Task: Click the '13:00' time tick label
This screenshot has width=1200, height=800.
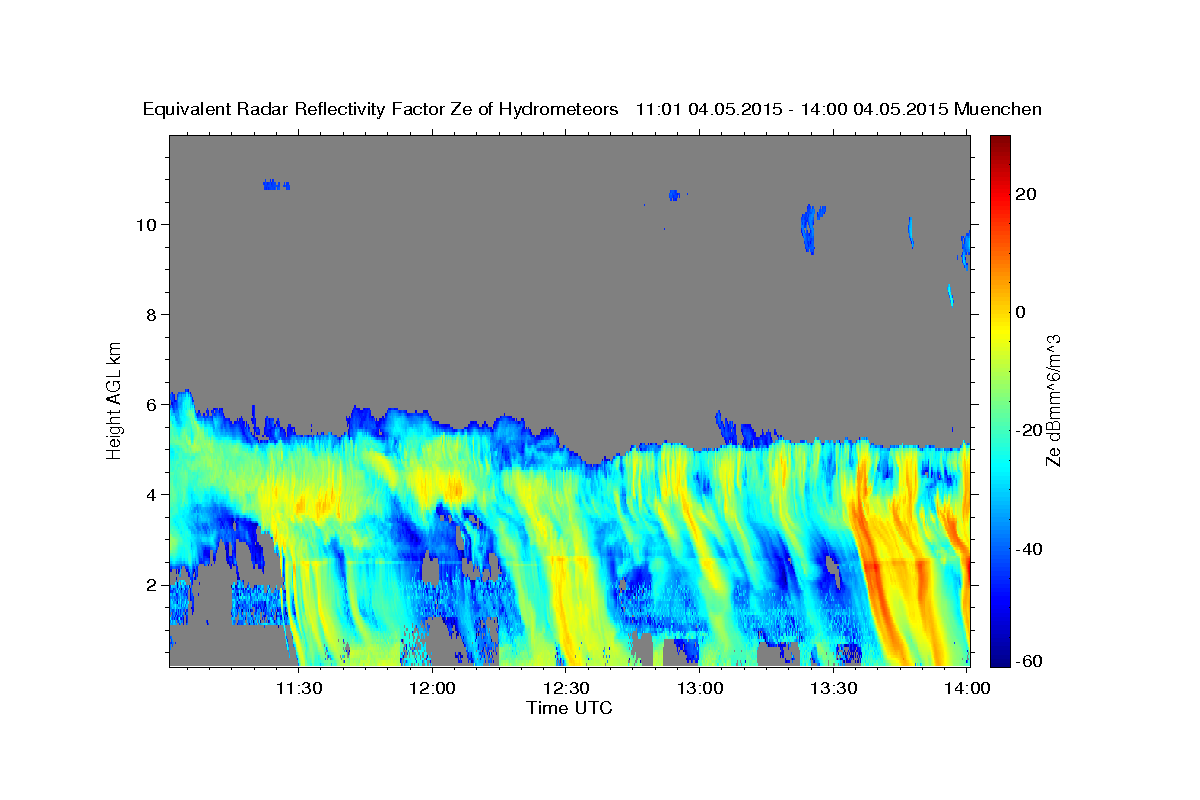Action: pos(700,688)
